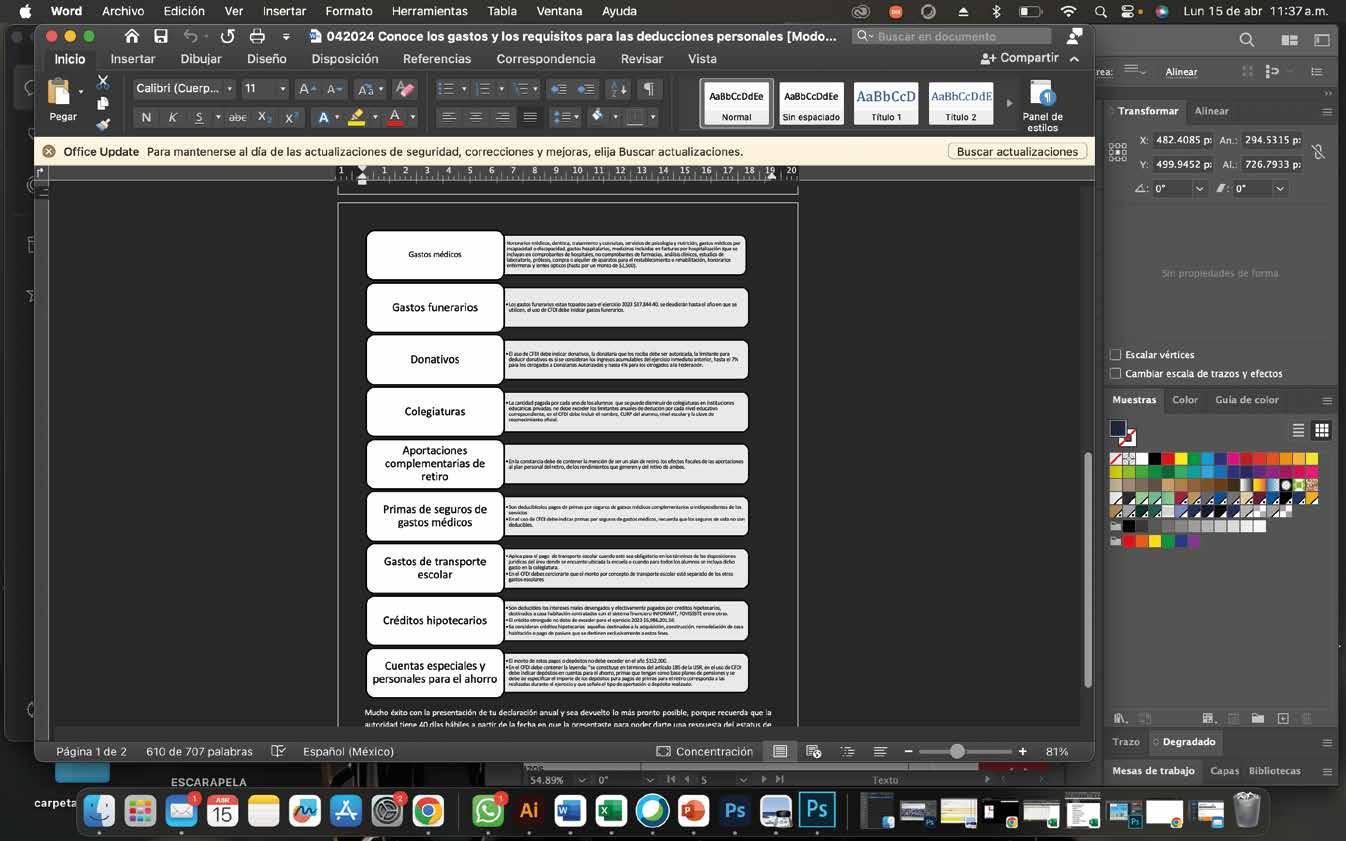
Task: Select the Format Painter brush icon
Action: (x=103, y=125)
